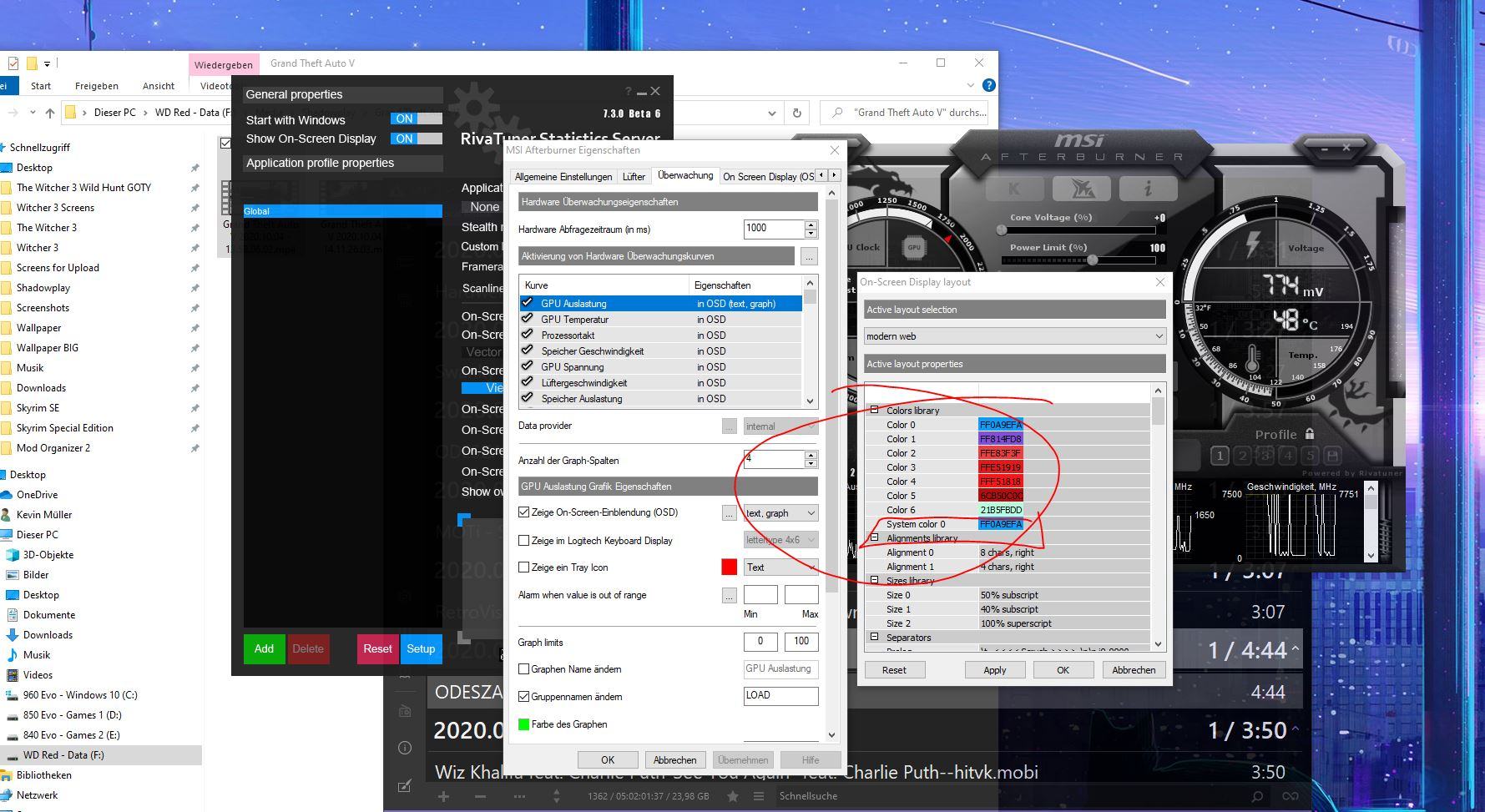Click the green Farbe des Graphen swatch
This screenshot has width=1485, height=812.
524,724
